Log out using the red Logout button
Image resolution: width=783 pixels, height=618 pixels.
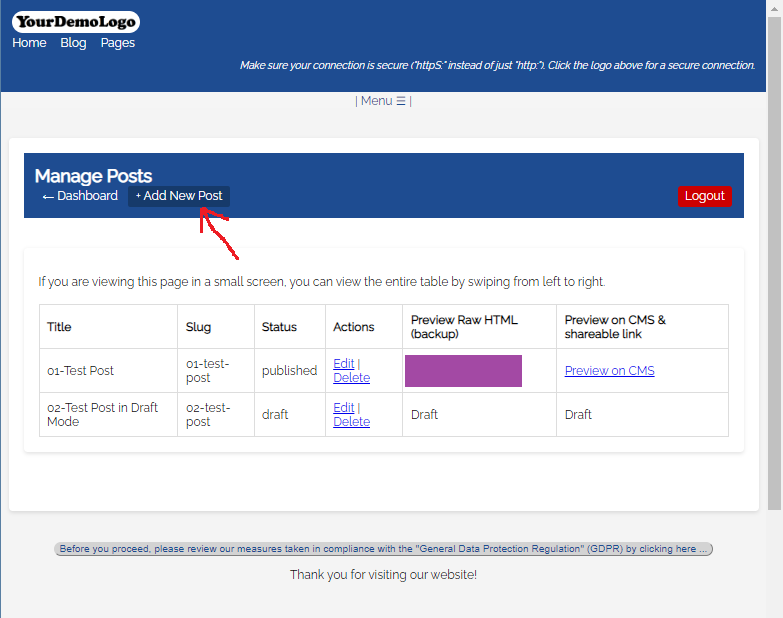coord(704,196)
